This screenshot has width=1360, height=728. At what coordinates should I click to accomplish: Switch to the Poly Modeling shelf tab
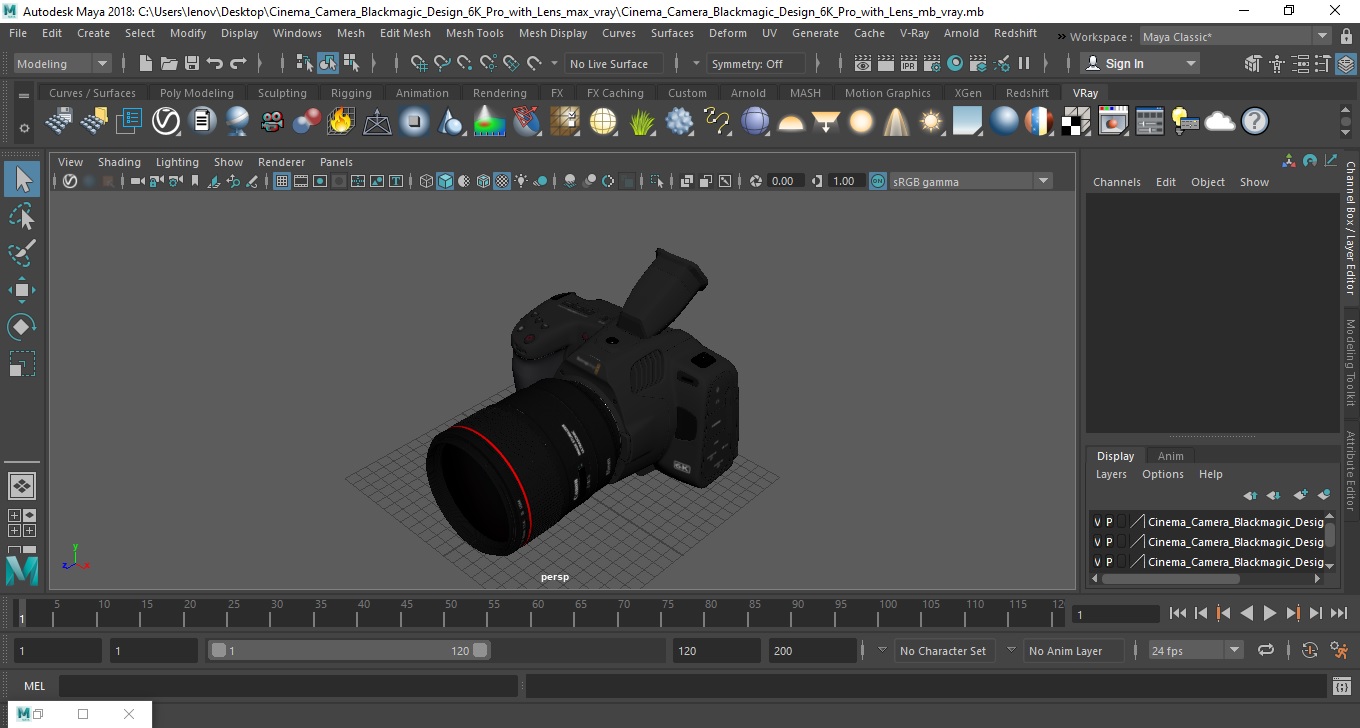click(x=196, y=93)
